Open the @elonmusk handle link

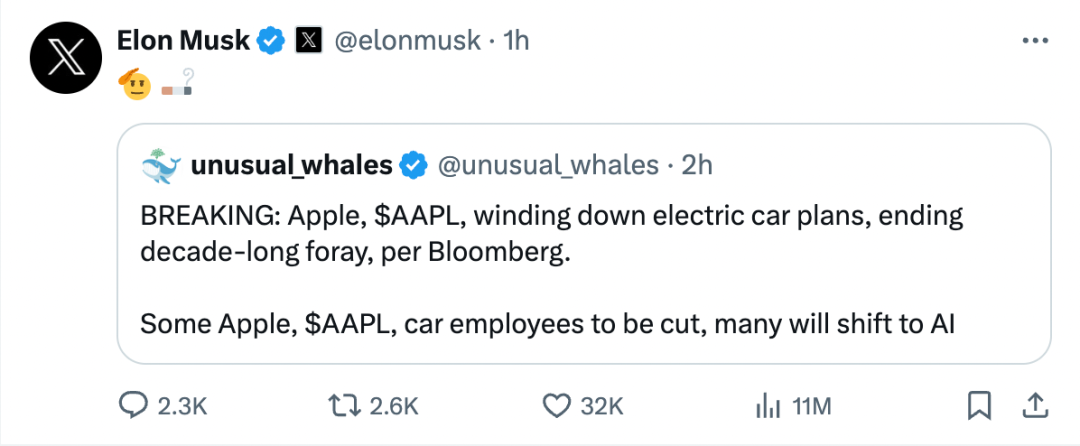pos(407,41)
